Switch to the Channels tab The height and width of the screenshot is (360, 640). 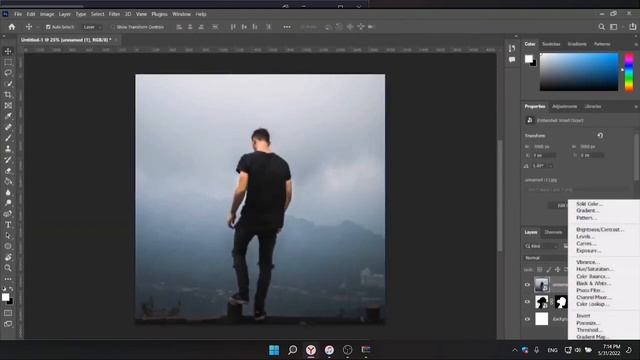point(553,232)
